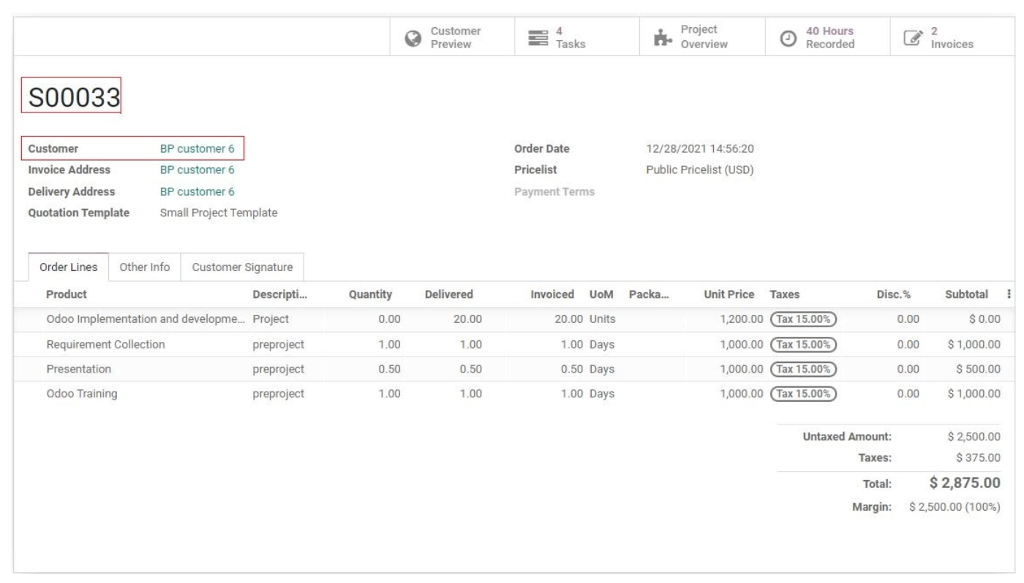Click the Taxes $ 375.00 value
The image size is (1024, 583).
click(978, 458)
